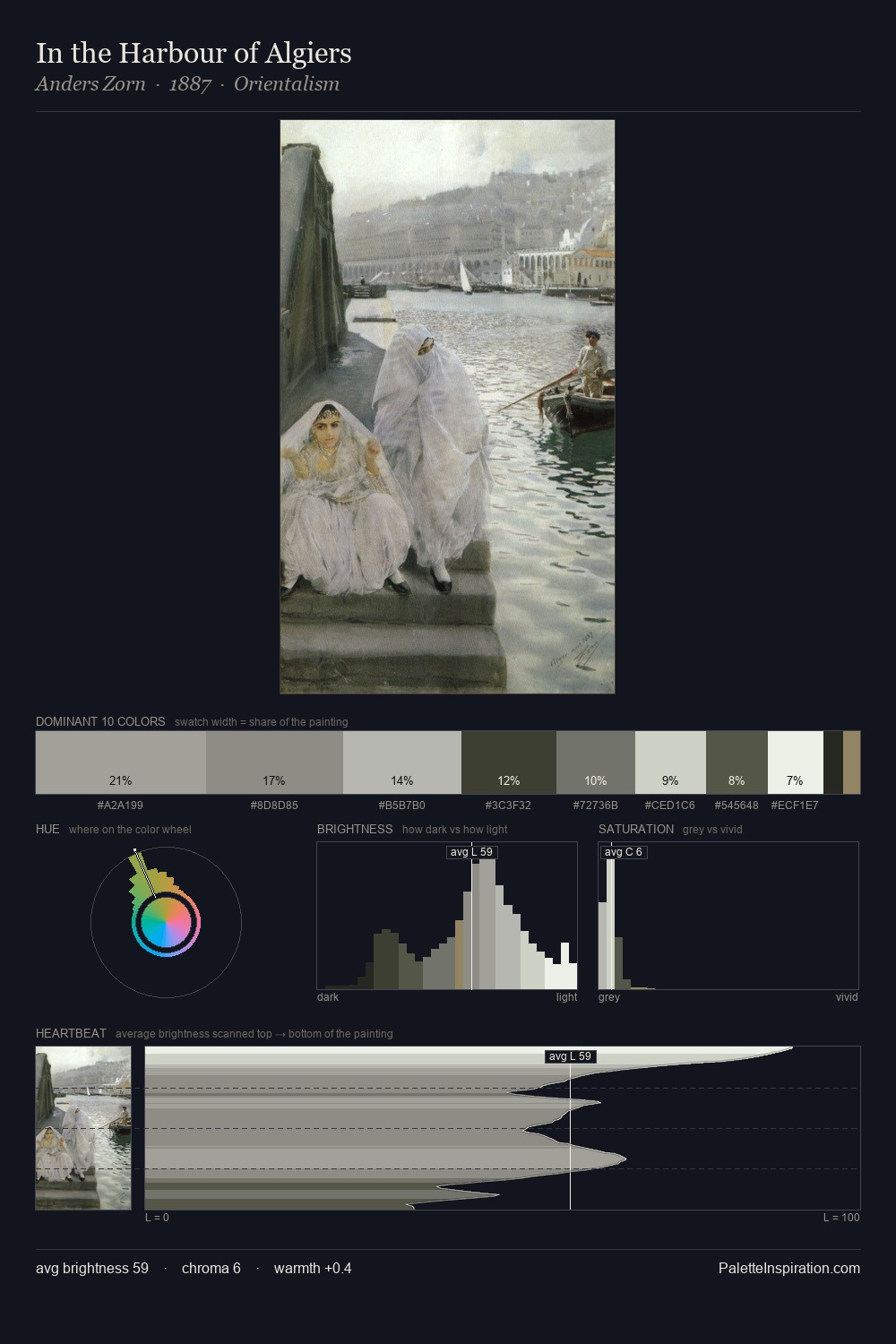The height and width of the screenshot is (1344, 896).
Task: Click the saturation histogram chart
Action: click(728, 916)
